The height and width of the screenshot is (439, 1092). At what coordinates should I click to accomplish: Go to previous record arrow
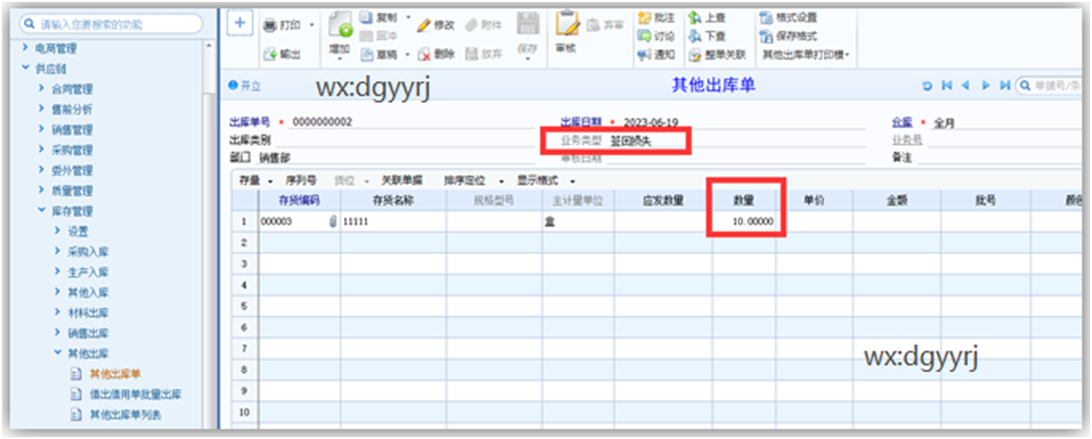[965, 86]
